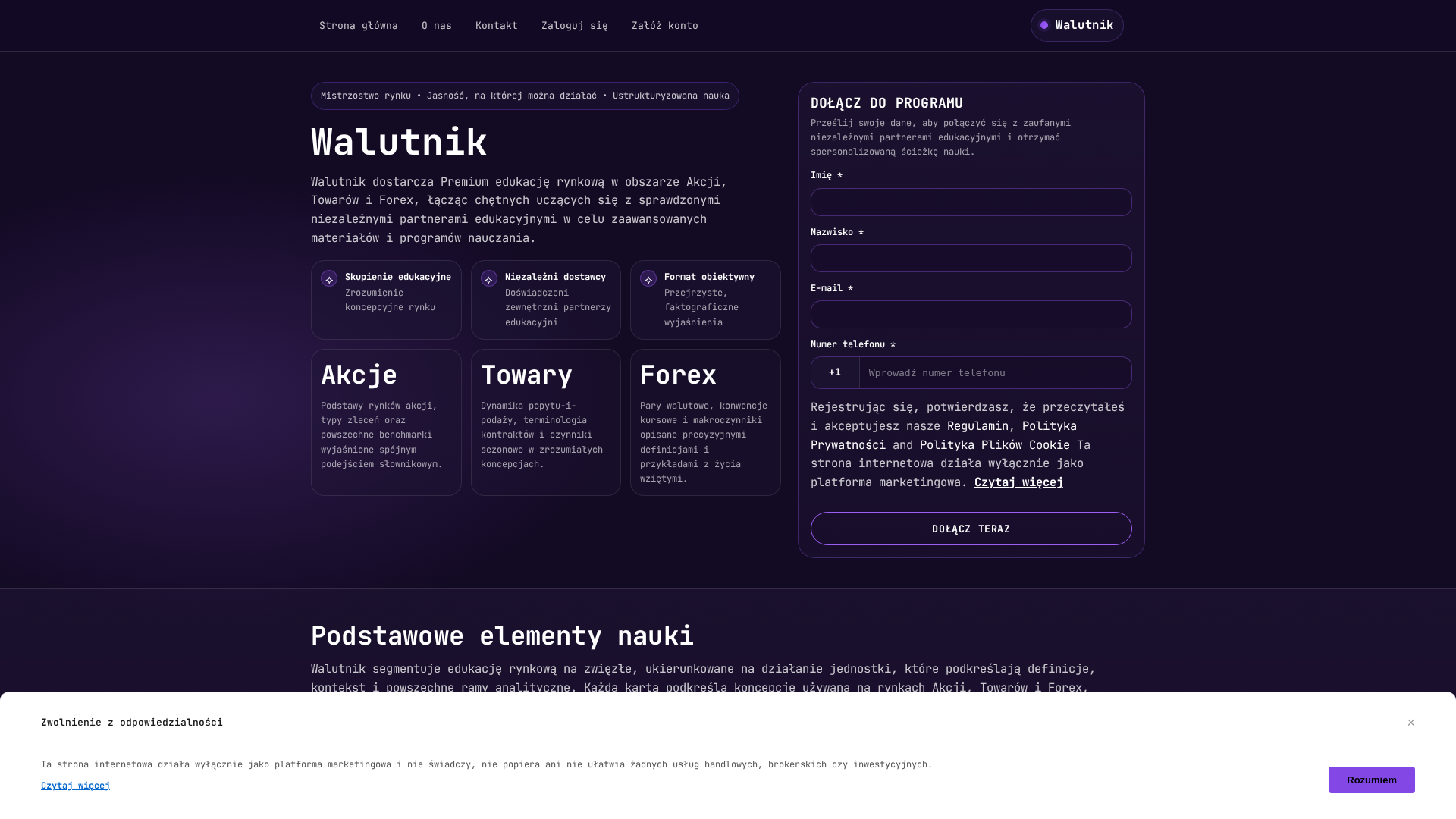Focus the E-mail input field
The image size is (1456, 819).
(971, 315)
